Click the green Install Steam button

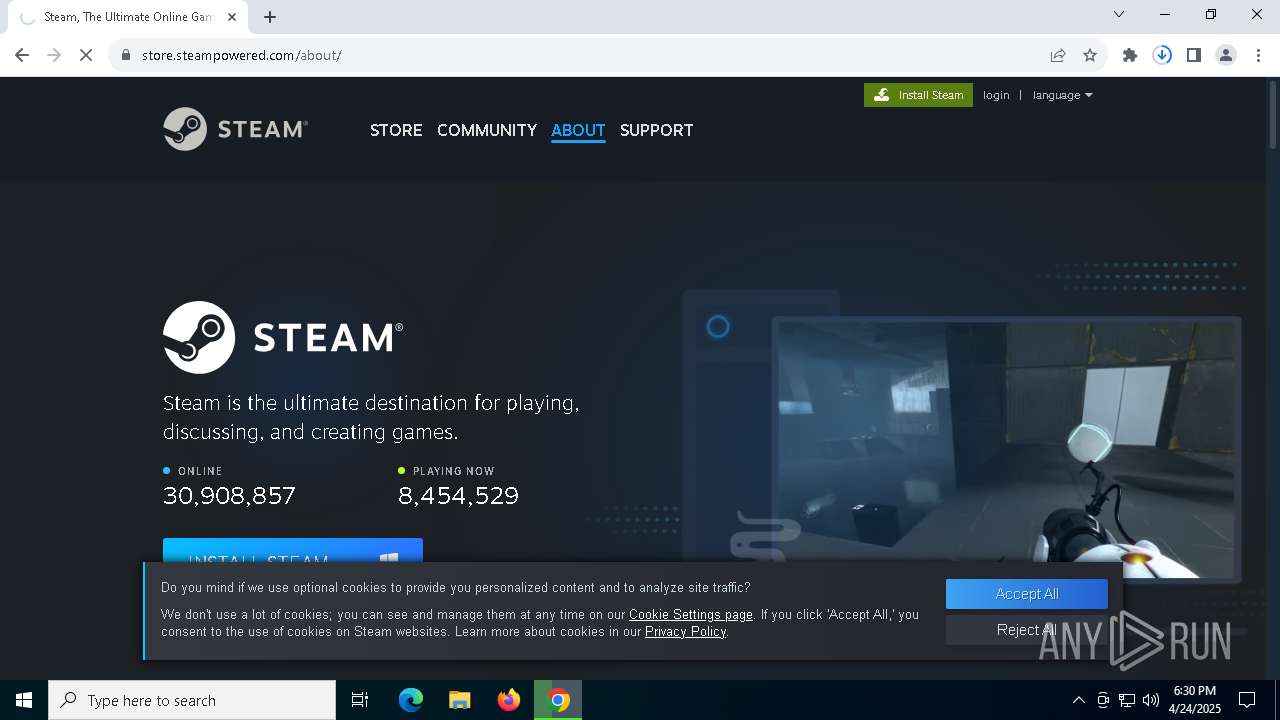pyautogui.click(x=918, y=95)
